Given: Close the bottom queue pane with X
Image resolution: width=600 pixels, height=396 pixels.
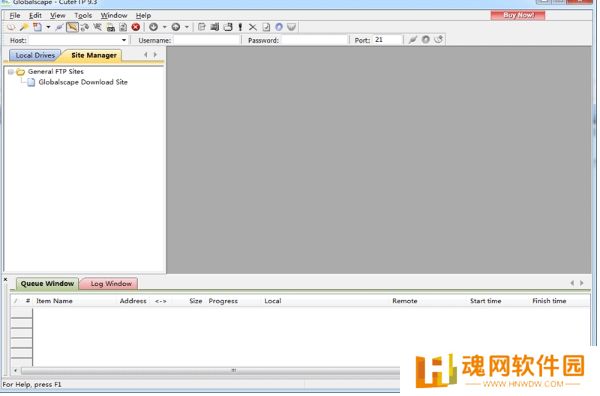Looking at the screenshot, I should pyautogui.click(x=5, y=280).
